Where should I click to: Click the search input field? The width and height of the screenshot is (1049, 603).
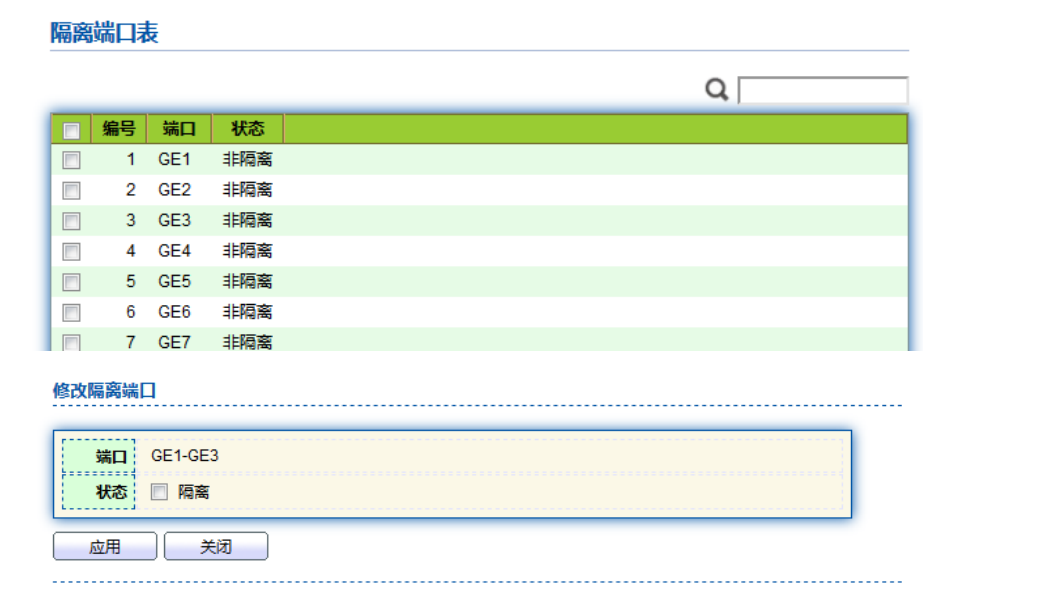click(x=822, y=90)
